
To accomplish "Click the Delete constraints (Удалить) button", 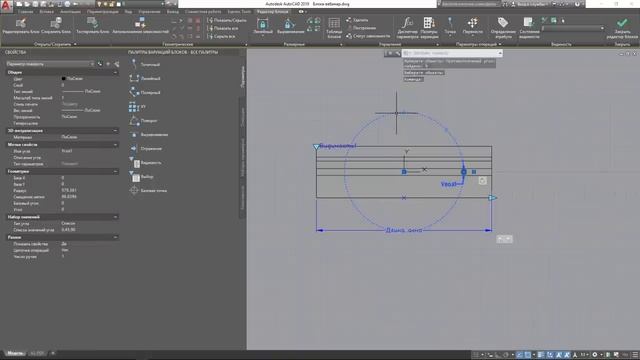I will pyautogui.click(x=357, y=20).
